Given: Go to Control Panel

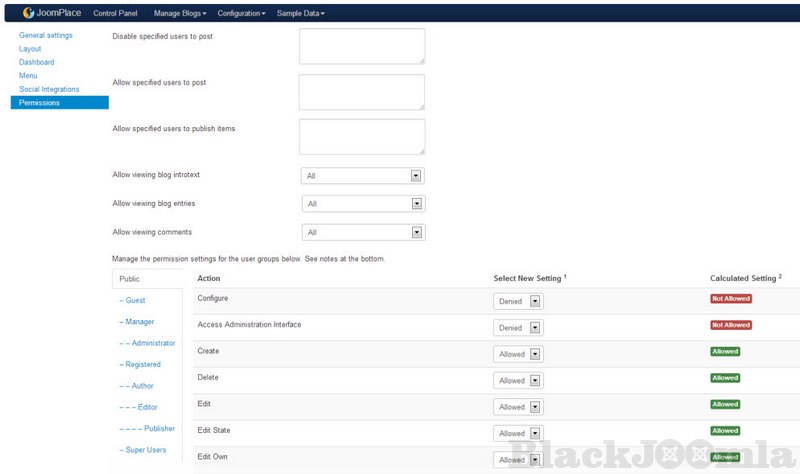Looking at the screenshot, I should pyautogui.click(x=117, y=14).
